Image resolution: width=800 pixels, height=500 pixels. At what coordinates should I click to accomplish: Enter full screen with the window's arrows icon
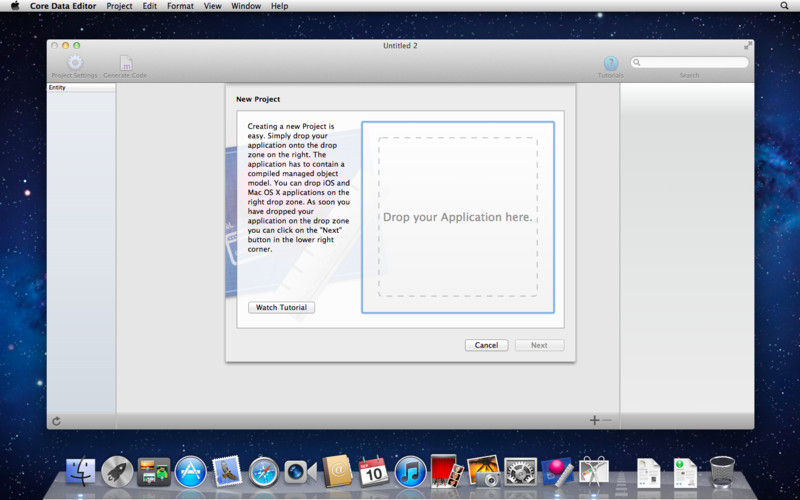747,45
